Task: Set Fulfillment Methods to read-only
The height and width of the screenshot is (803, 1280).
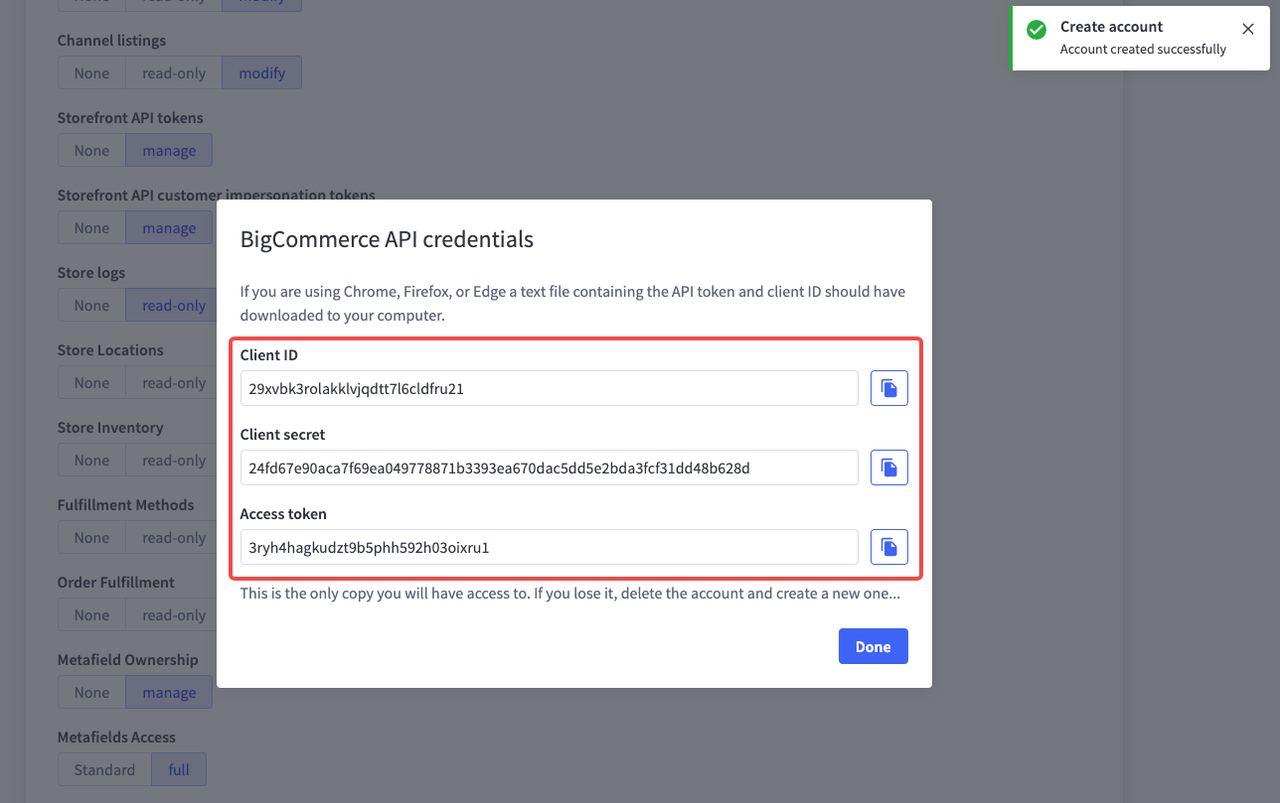Action: coord(172,537)
